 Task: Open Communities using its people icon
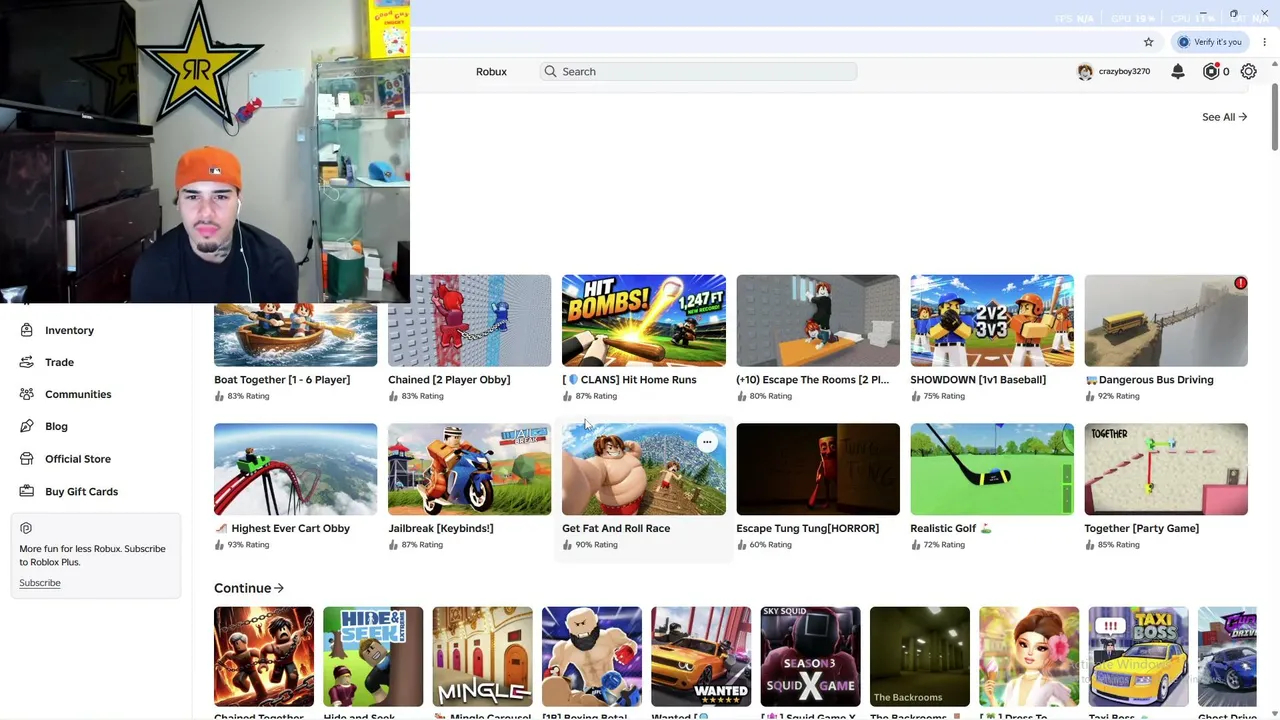[x=26, y=394]
